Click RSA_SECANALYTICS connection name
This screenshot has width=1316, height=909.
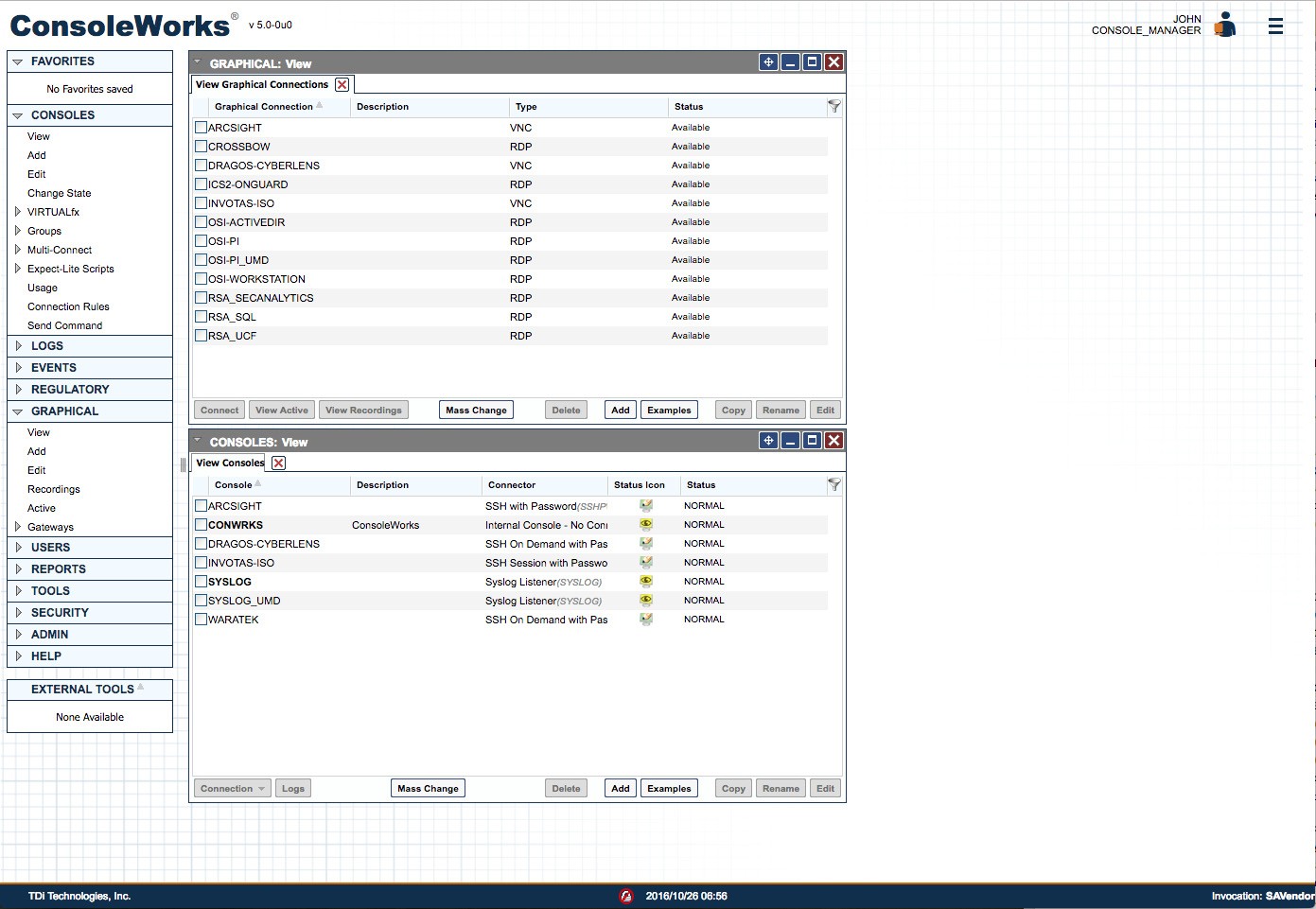coord(260,298)
